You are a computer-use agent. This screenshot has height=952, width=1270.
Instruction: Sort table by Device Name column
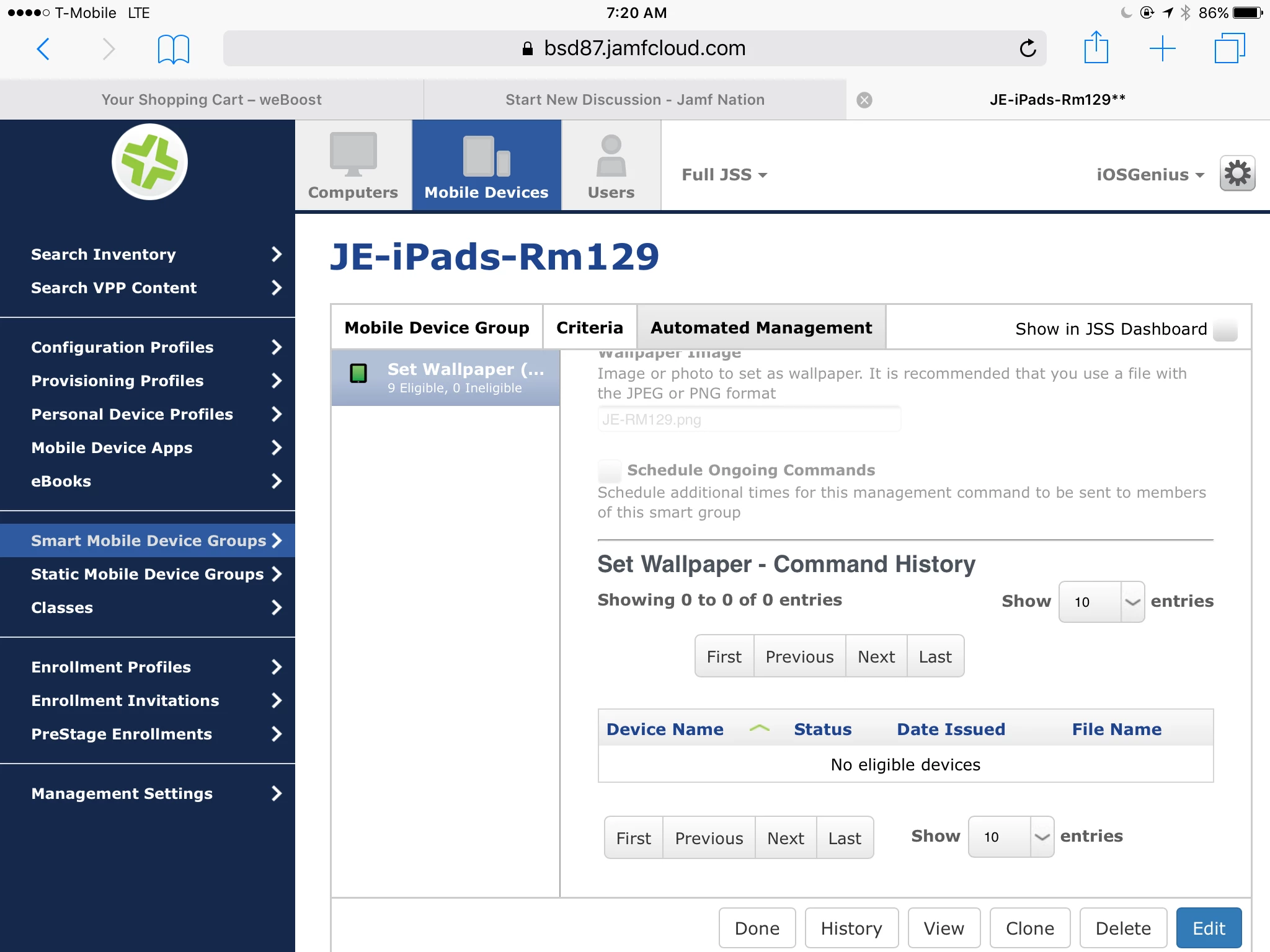[665, 729]
